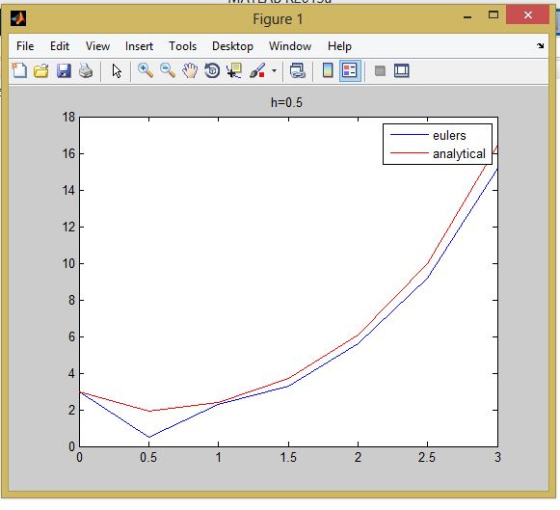Click the MATLAB logo in title bar

tap(18, 19)
